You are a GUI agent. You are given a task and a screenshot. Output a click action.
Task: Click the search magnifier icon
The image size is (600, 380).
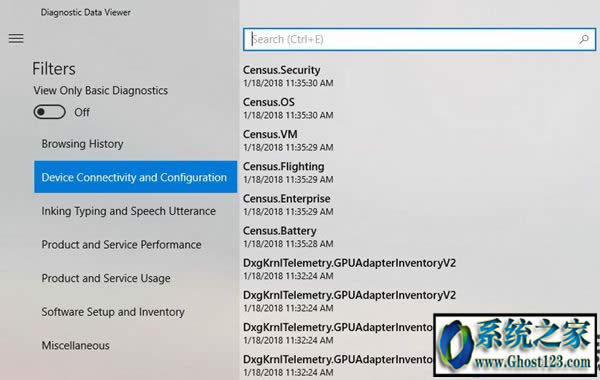coord(584,39)
